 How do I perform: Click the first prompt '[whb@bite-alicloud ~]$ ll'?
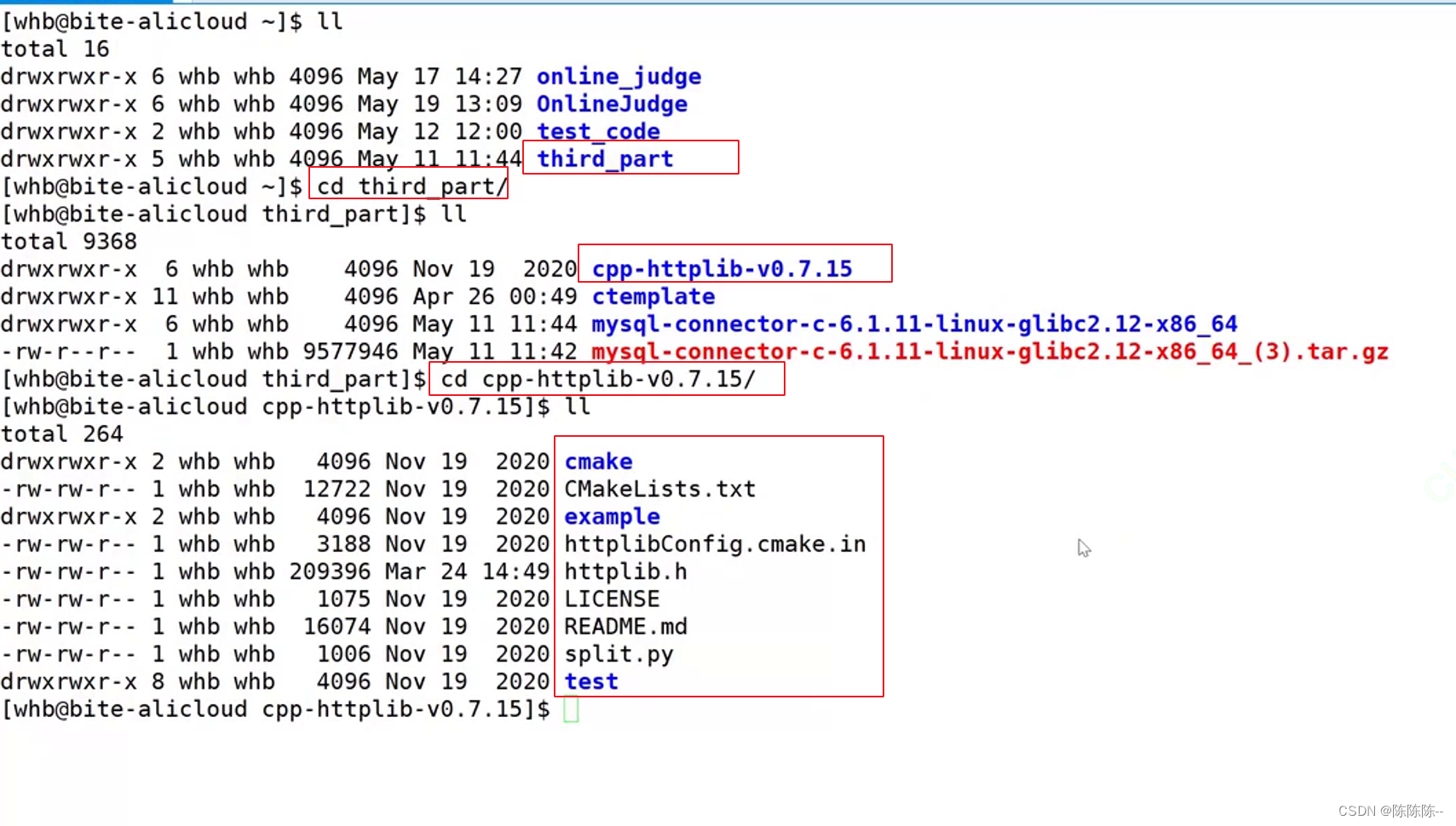click(172, 21)
